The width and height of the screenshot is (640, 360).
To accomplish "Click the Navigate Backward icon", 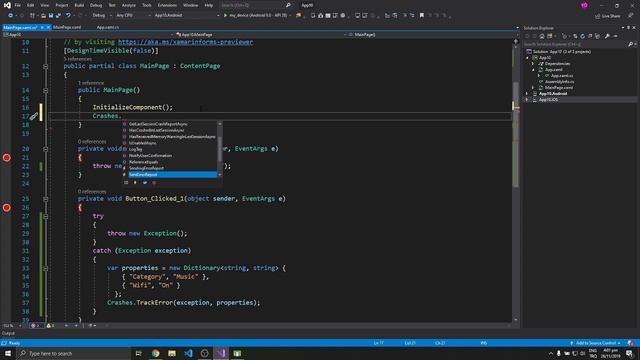I will pos(10,16).
